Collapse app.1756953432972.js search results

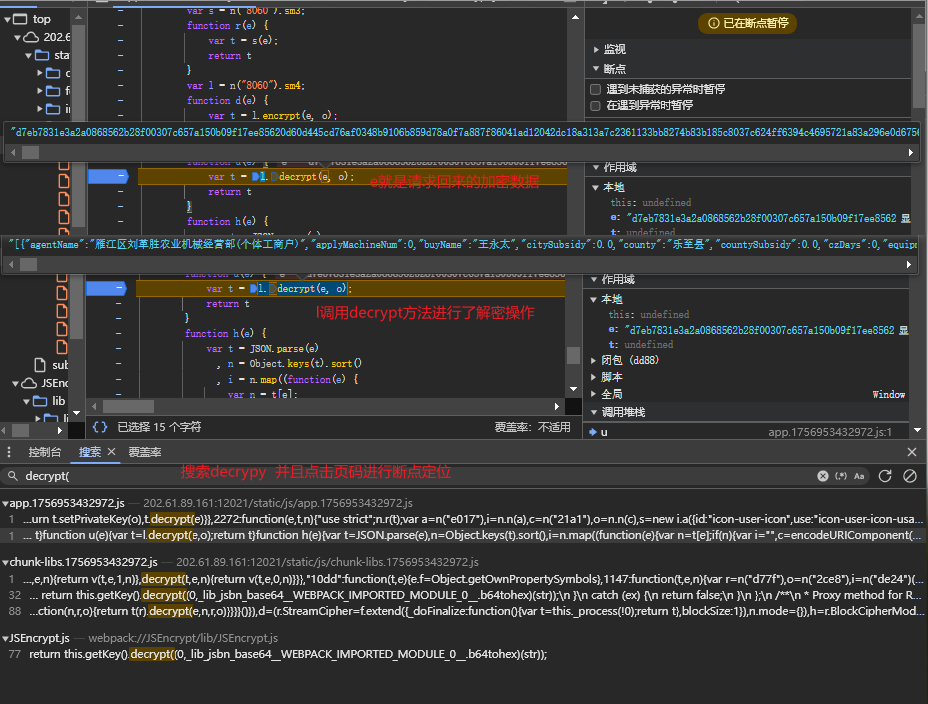tap(5, 503)
